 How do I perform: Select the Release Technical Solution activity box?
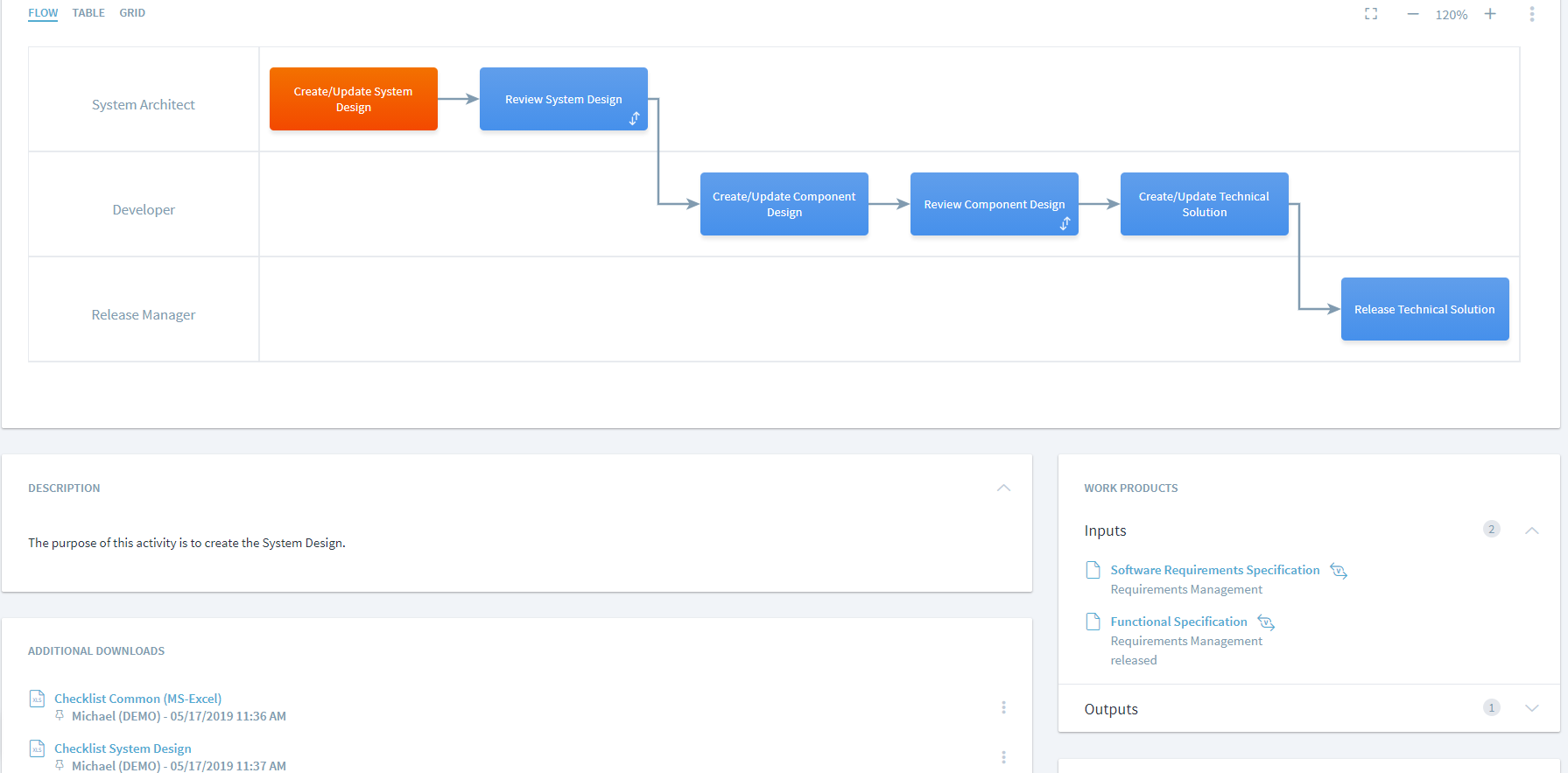[1424, 309]
